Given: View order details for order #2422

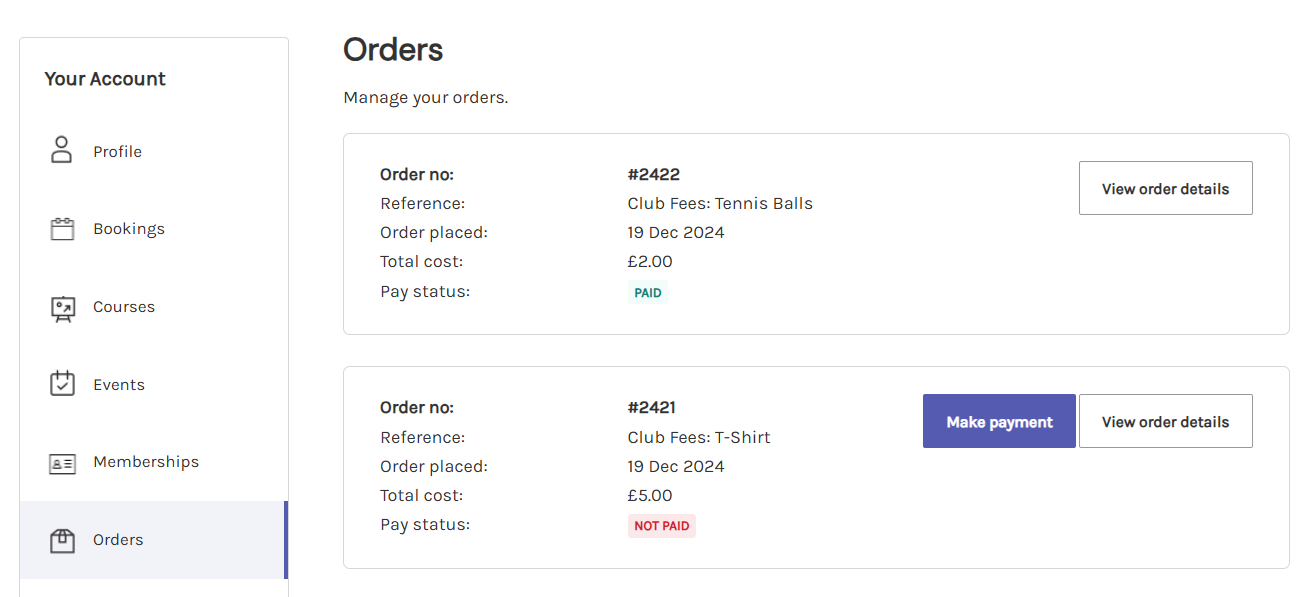Looking at the screenshot, I should coord(1165,188).
